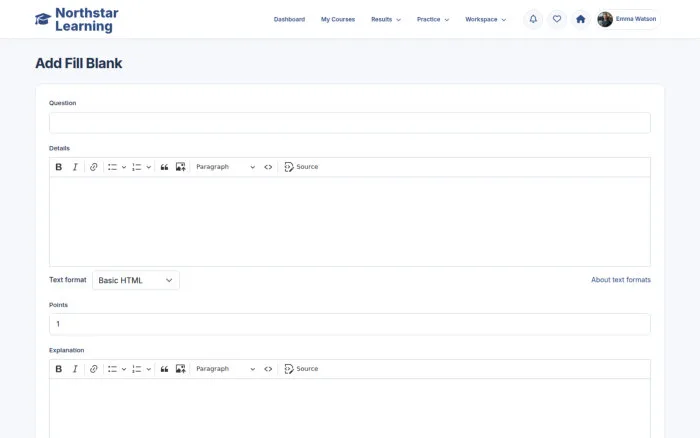Image resolution: width=700 pixels, height=438 pixels.
Task: Click into the Question input field
Action: click(x=350, y=123)
